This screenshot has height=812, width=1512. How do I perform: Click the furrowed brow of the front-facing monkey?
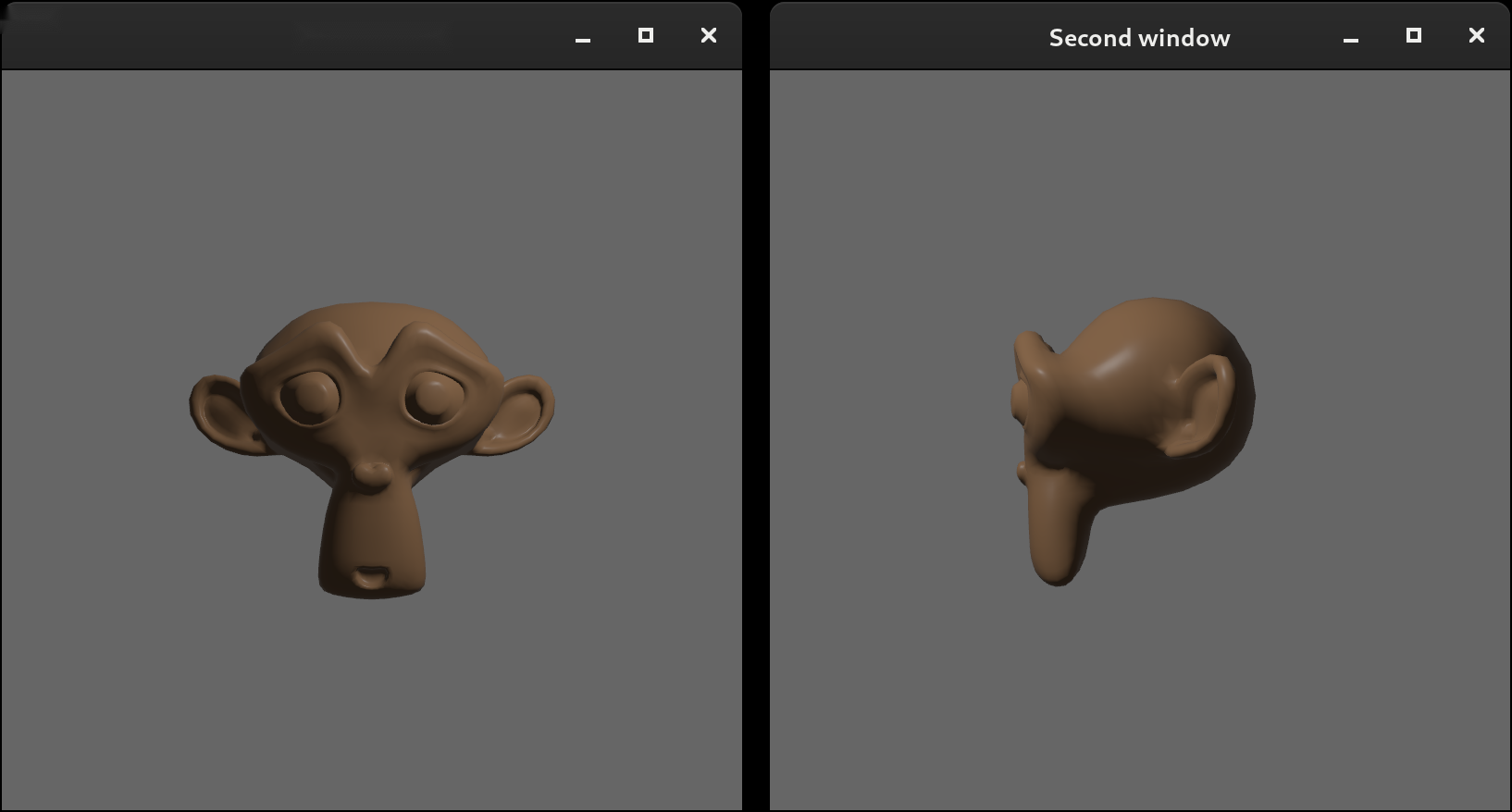pyautogui.click(x=372, y=351)
